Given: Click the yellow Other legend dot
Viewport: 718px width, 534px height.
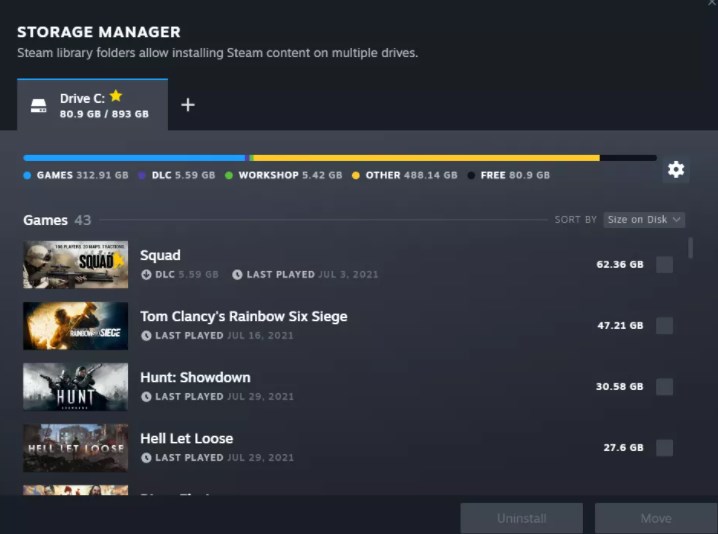Looking at the screenshot, I should [356, 175].
